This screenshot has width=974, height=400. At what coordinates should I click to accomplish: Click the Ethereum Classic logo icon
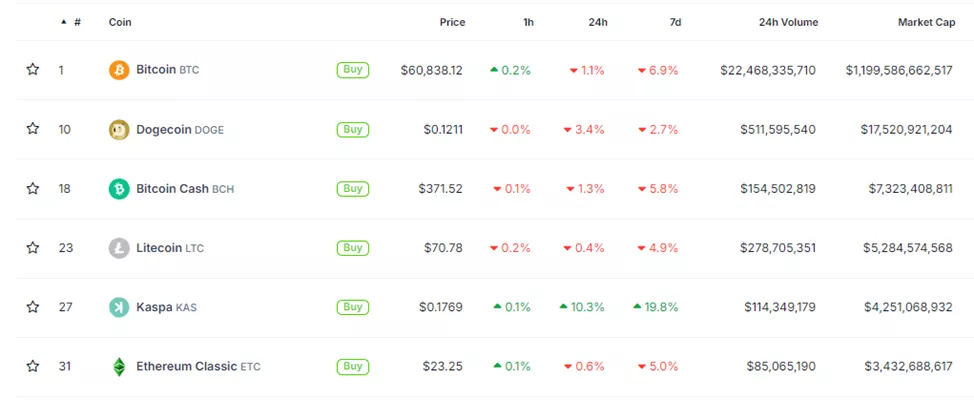tap(119, 366)
